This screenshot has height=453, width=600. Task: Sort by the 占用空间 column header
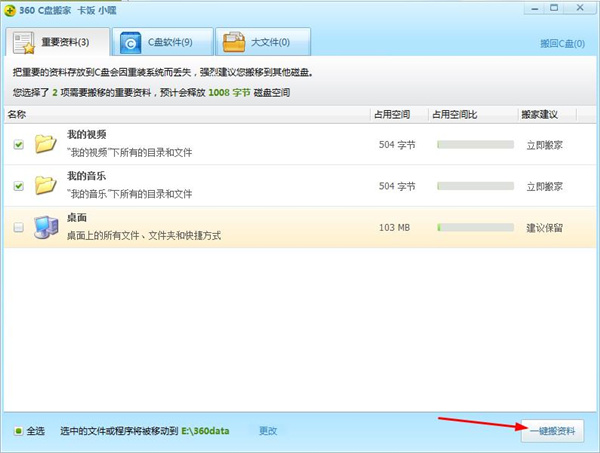[x=397, y=115]
